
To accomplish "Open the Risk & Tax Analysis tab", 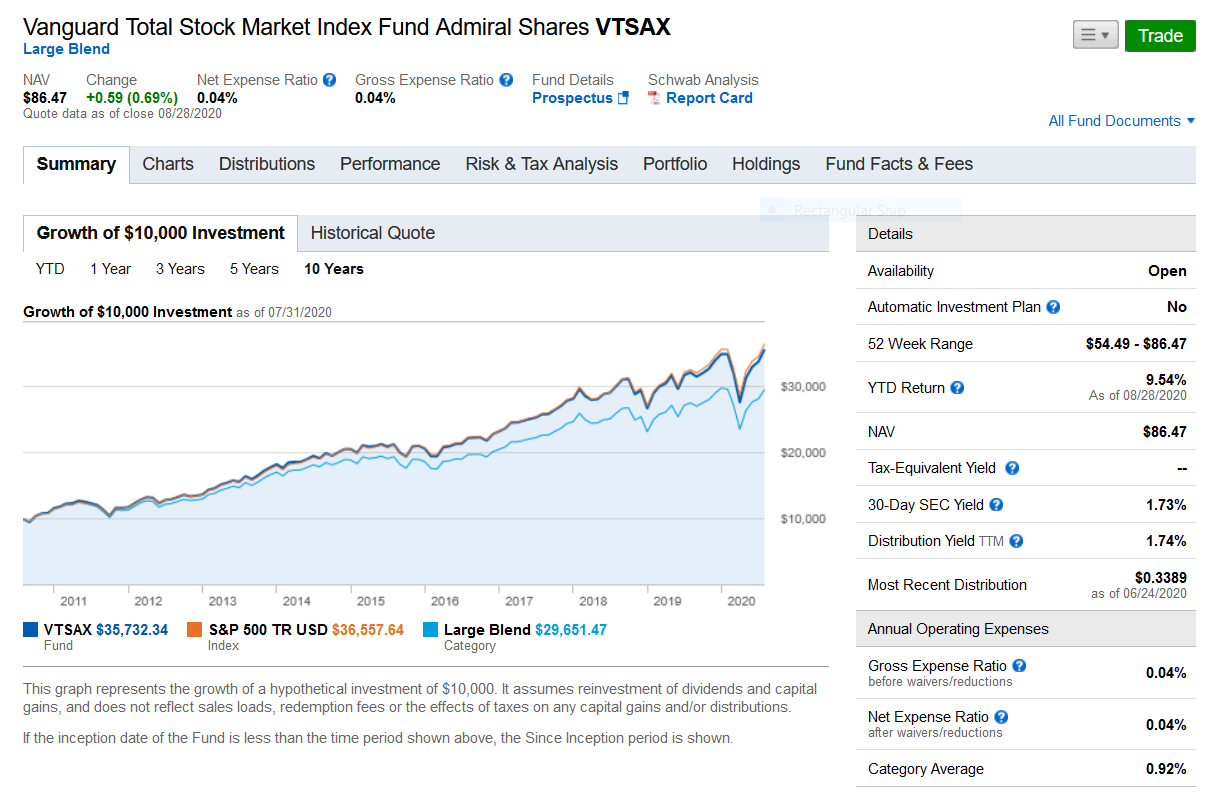I will [x=542, y=164].
